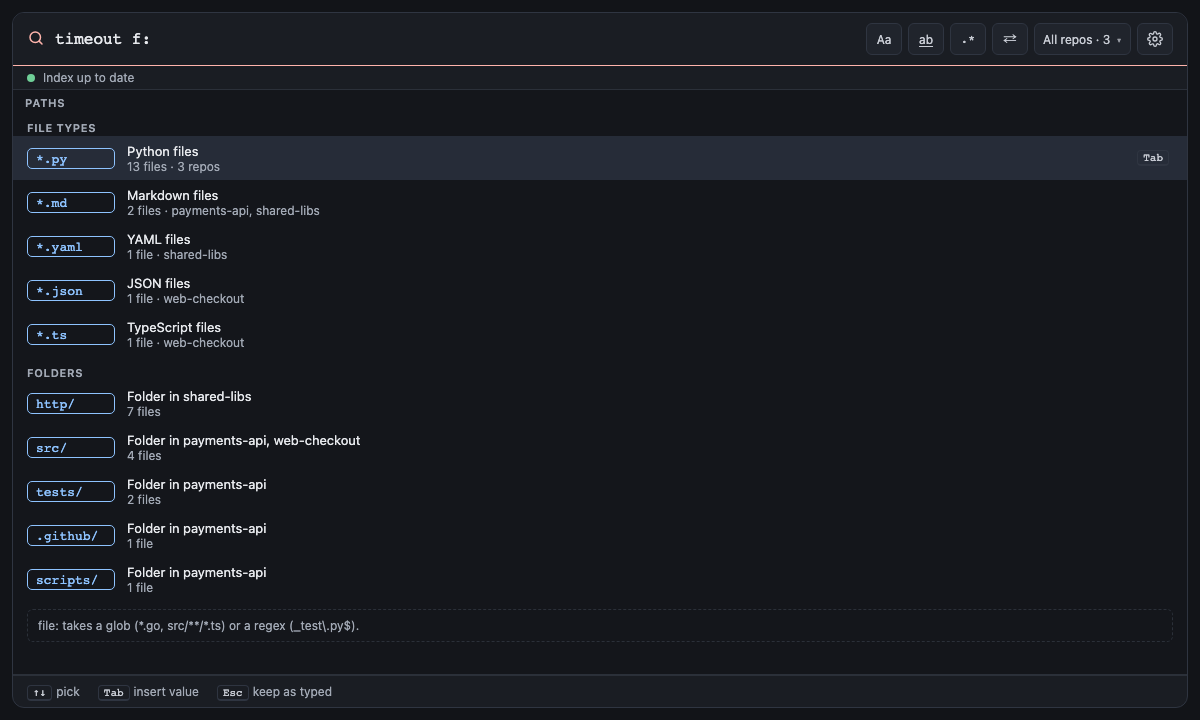Select the tests/ folder chip
This screenshot has width=1200, height=720.
(x=71, y=492)
